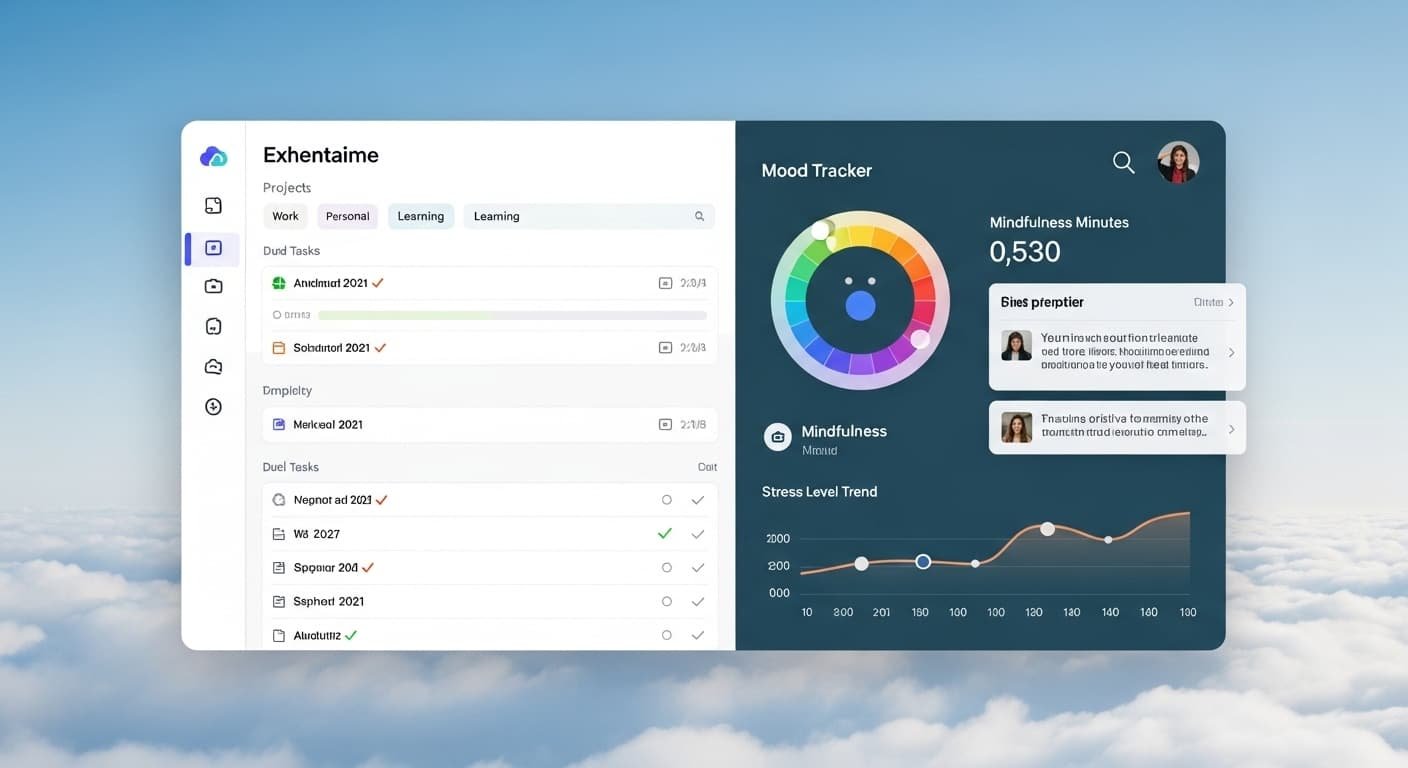Check the circle next to Ssphert 2021
Screen dimensions: 1408x768
click(x=667, y=601)
